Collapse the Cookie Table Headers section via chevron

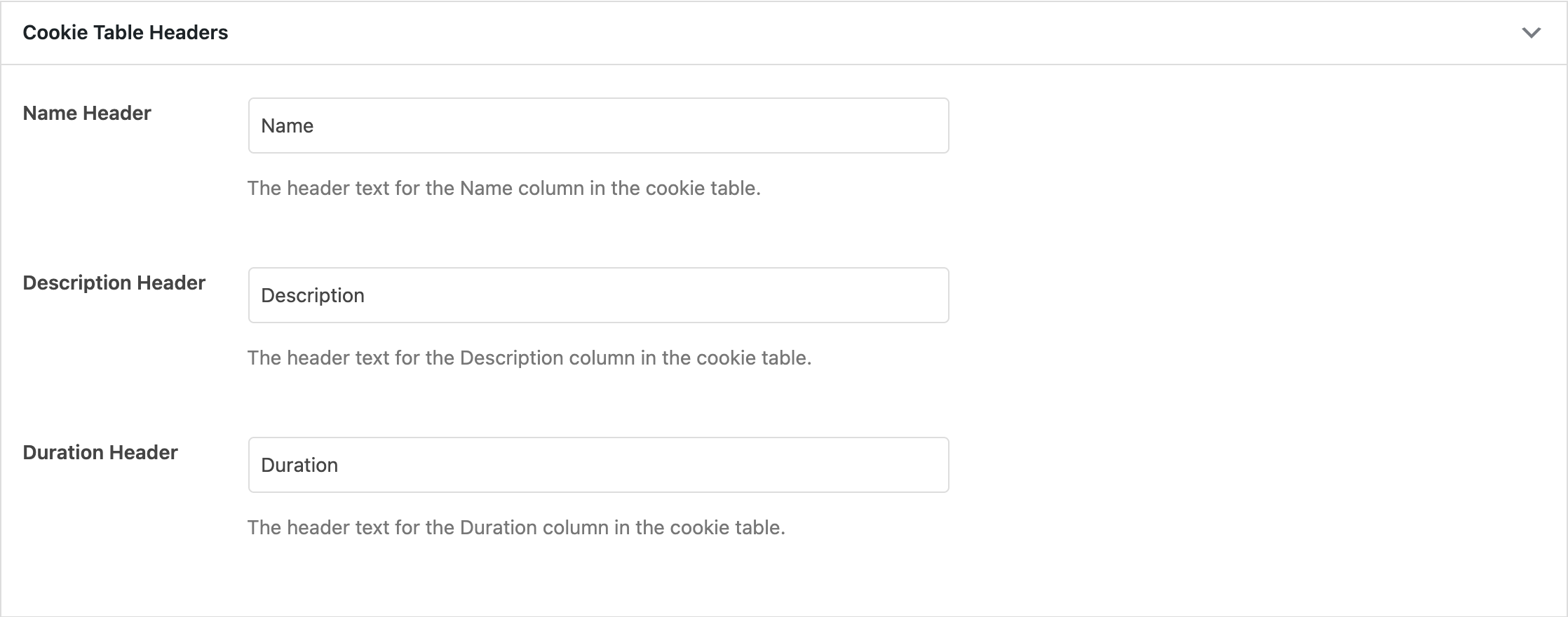point(1531,32)
